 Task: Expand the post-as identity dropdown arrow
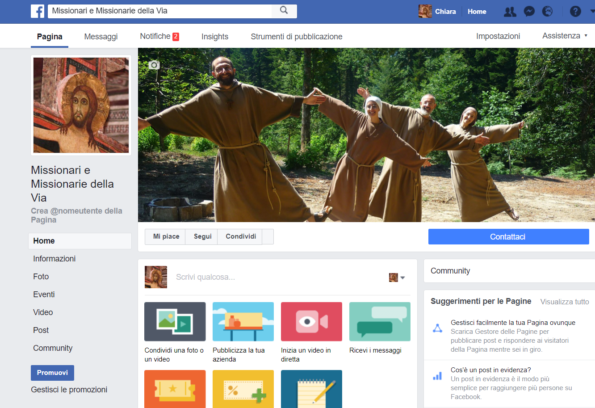click(x=403, y=278)
